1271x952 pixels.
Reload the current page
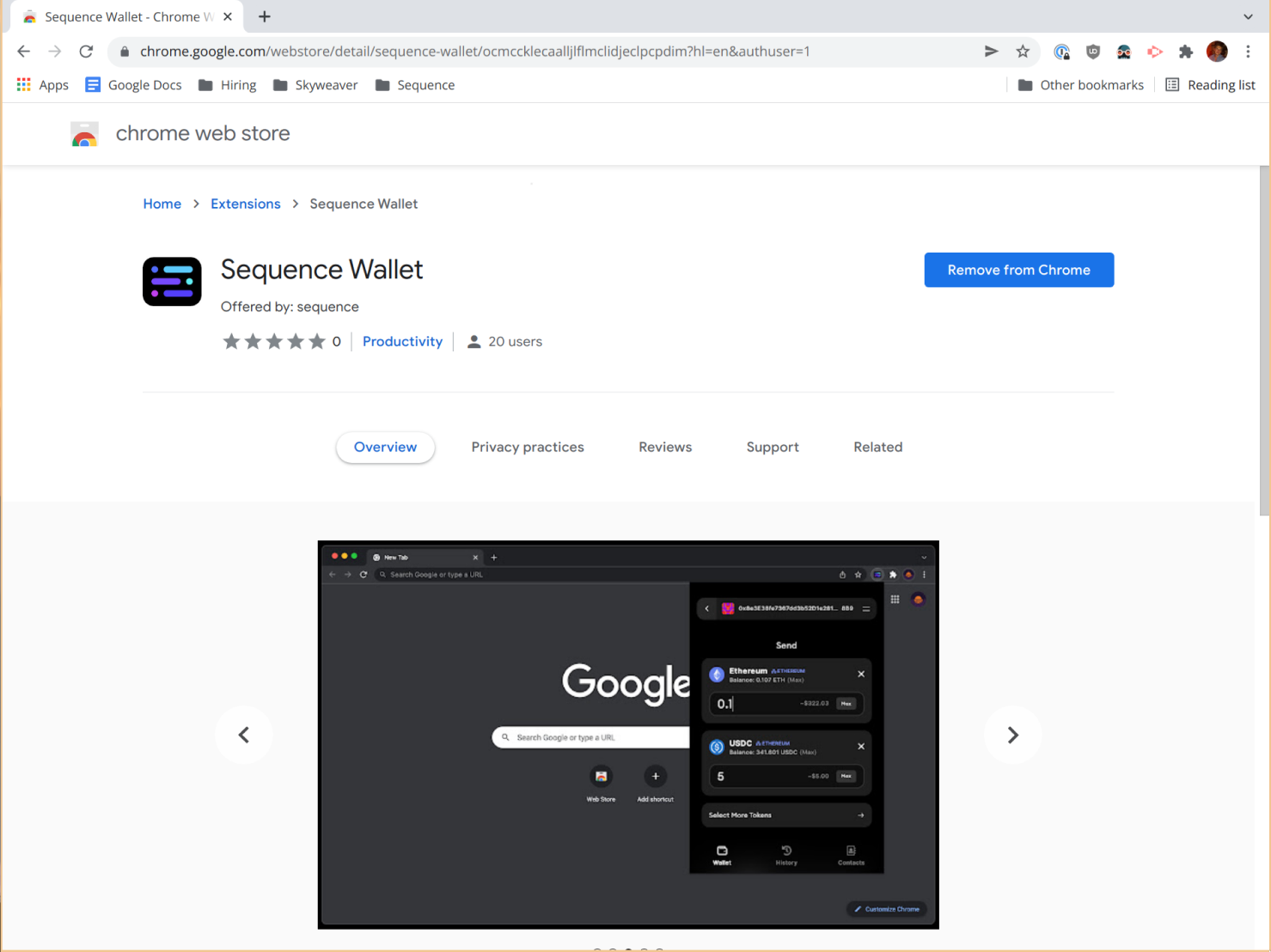click(86, 51)
